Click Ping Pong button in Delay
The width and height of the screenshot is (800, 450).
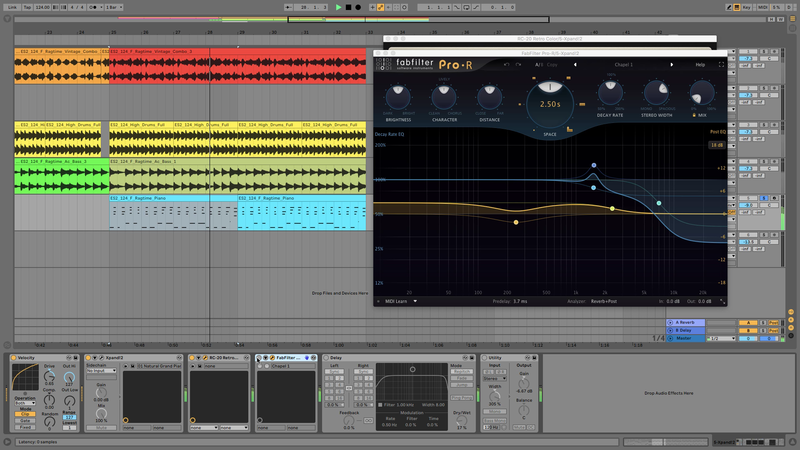click(x=462, y=397)
